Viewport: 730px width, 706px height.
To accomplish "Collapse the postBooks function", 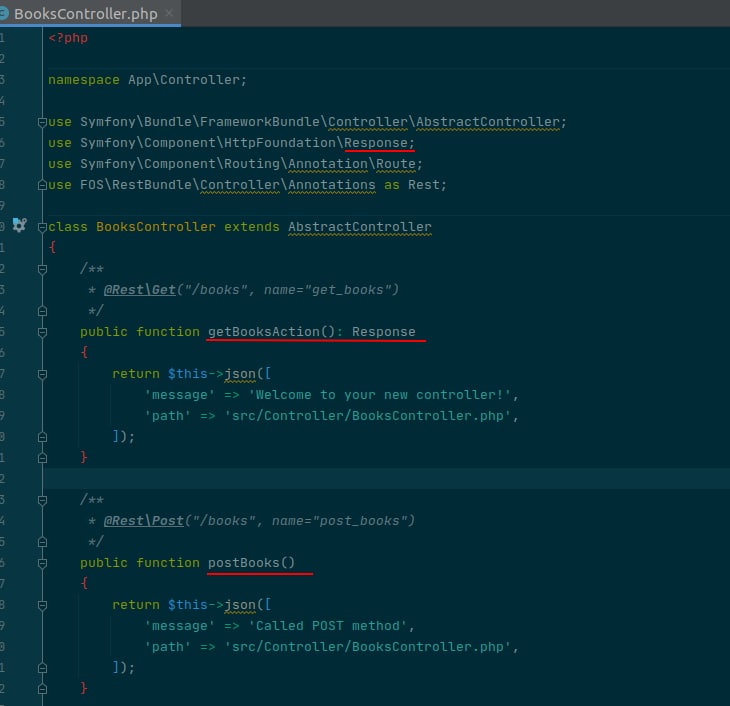I will pos(42,563).
